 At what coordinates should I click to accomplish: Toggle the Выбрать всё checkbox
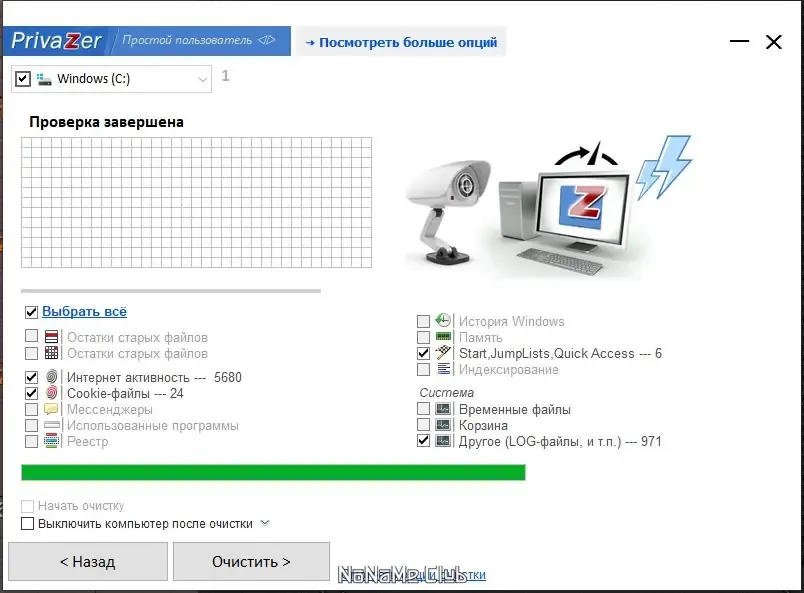pos(31,312)
